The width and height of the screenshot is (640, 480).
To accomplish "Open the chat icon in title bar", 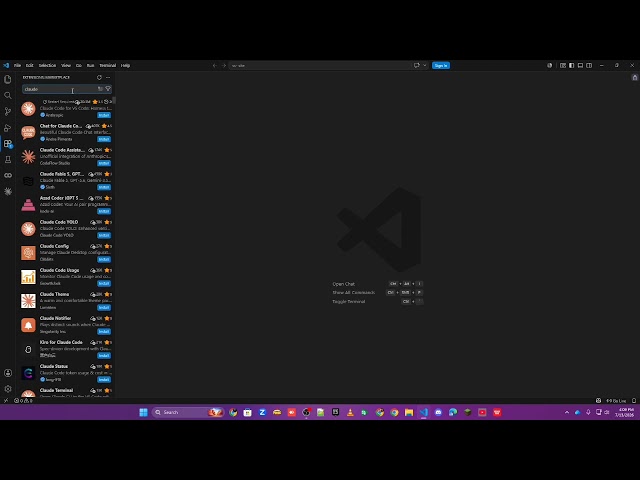I will click(x=416, y=65).
